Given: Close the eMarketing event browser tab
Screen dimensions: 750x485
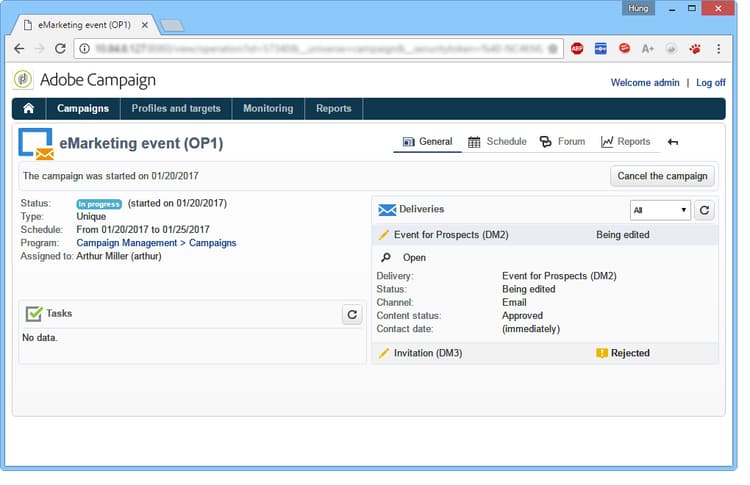Looking at the screenshot, I should tap(144, 25).
